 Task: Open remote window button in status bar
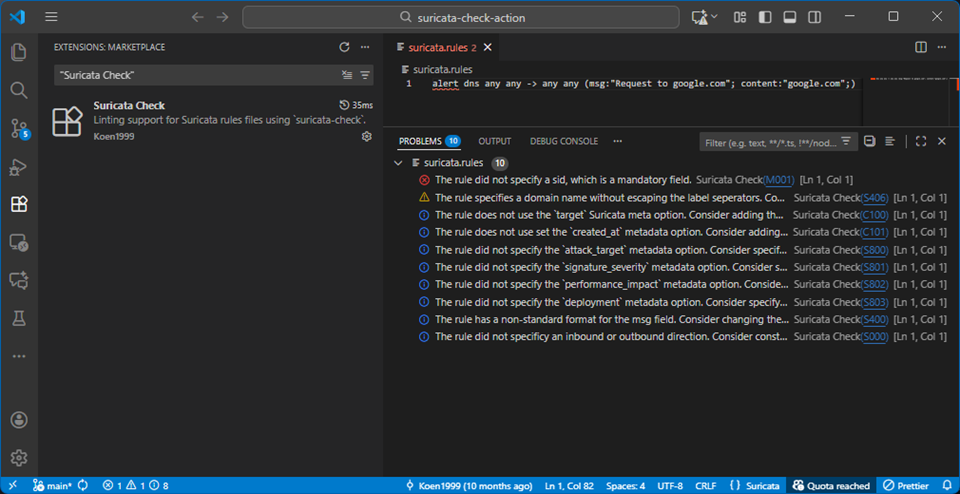pyautogui.click(x=13, y=485)
